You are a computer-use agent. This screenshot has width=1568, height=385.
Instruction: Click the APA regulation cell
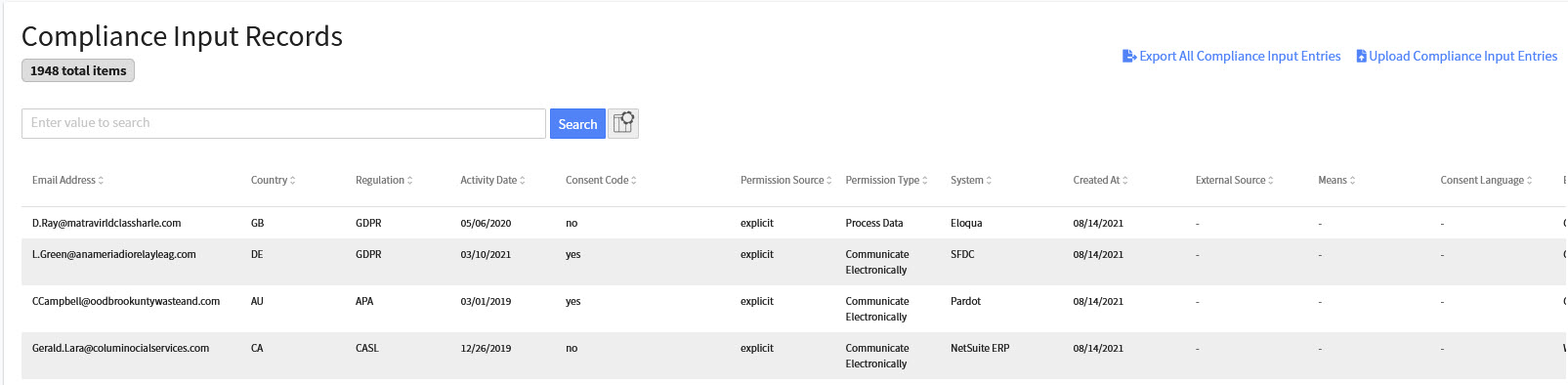tap(364, 302)
